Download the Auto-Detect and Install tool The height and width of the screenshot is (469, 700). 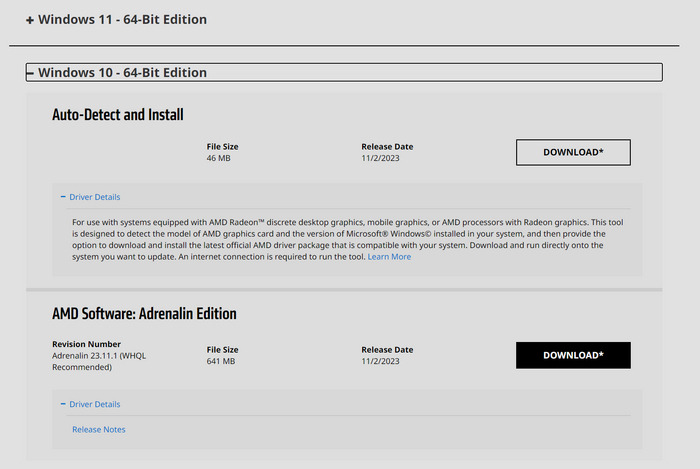coord(573,152)
